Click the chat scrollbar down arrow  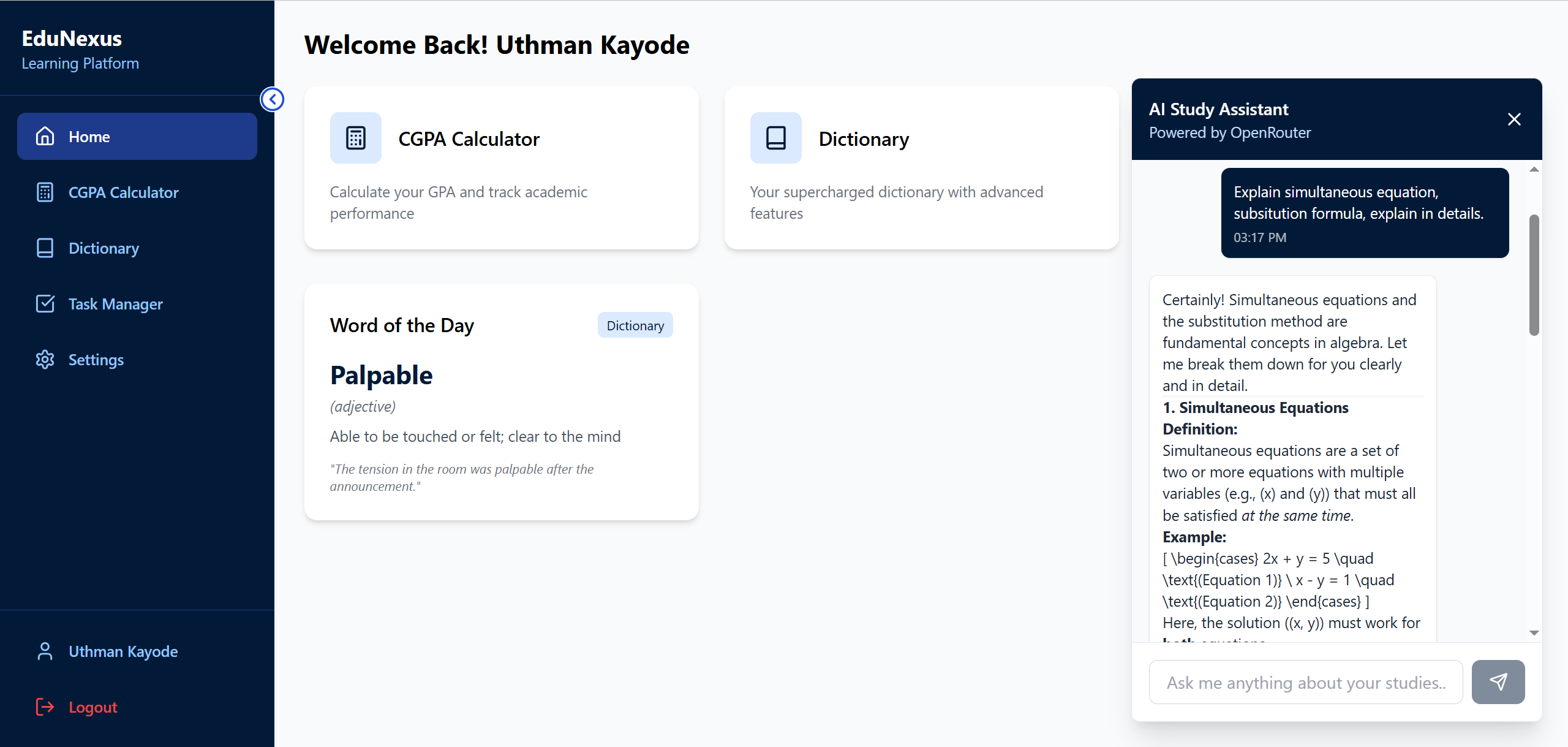coord(1534,633)
